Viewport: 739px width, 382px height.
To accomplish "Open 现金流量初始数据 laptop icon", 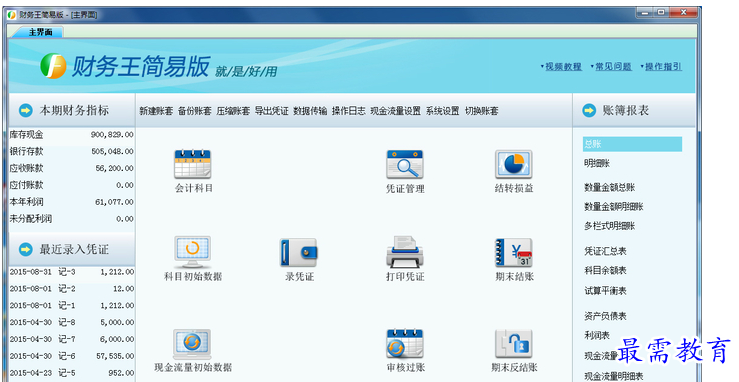I will pos(192,344).
